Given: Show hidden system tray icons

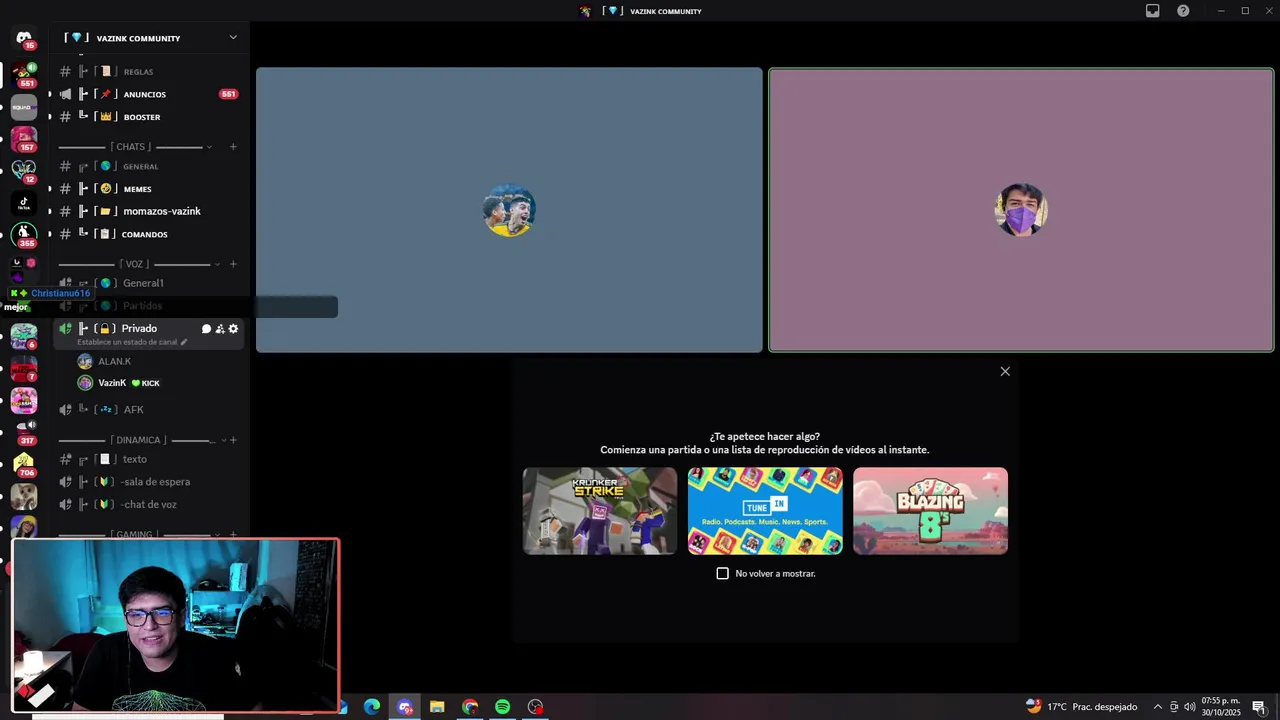Looking at the screenshot, I should coord(1158,707).
